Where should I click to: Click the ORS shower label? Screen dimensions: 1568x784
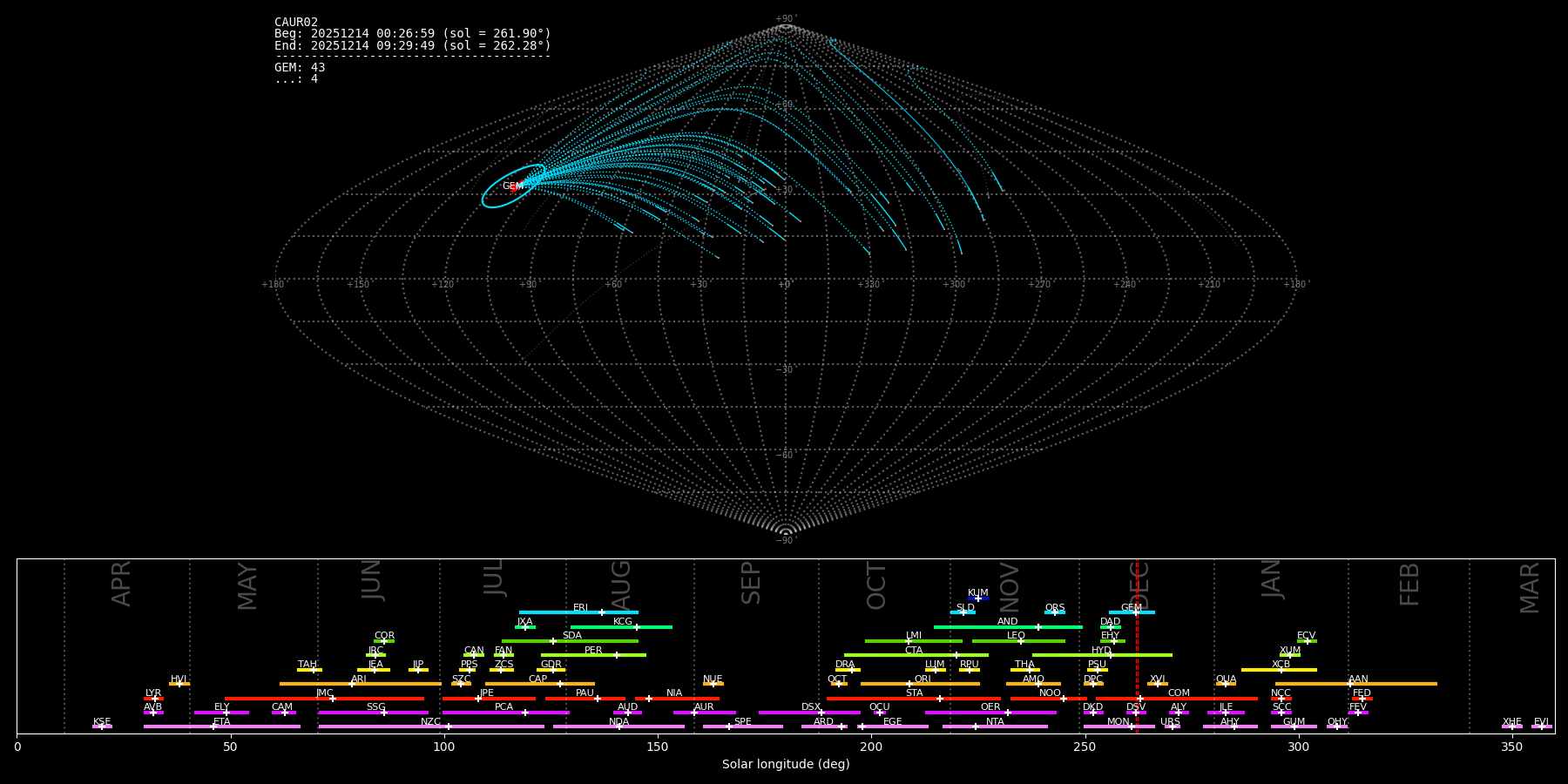[x=1055, y=608]
